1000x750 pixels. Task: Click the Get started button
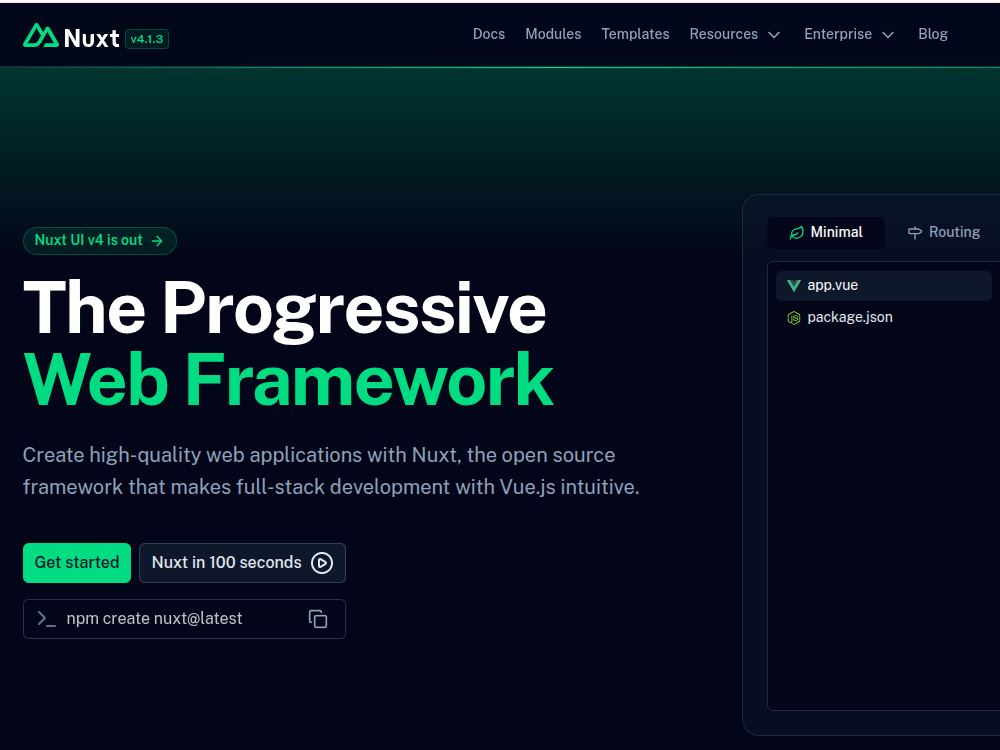tap(77, 562)
